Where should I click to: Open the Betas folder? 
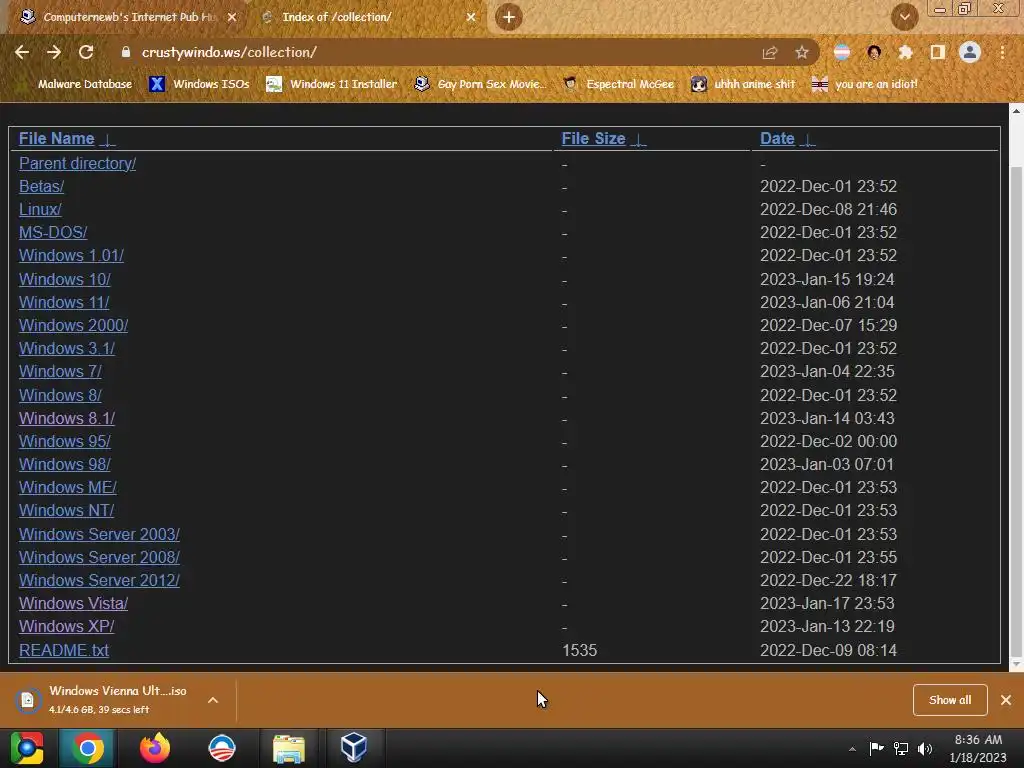click(x=41, y=186)
